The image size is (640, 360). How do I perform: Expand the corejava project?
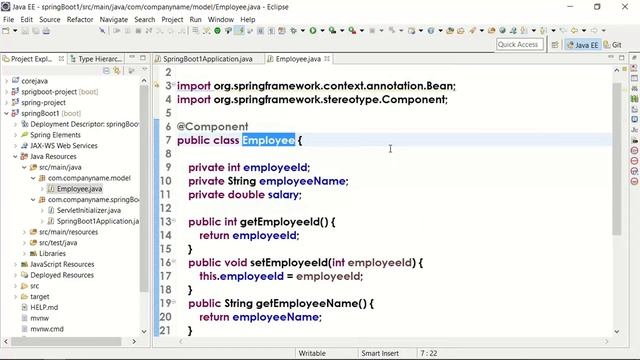pos(6,81)
